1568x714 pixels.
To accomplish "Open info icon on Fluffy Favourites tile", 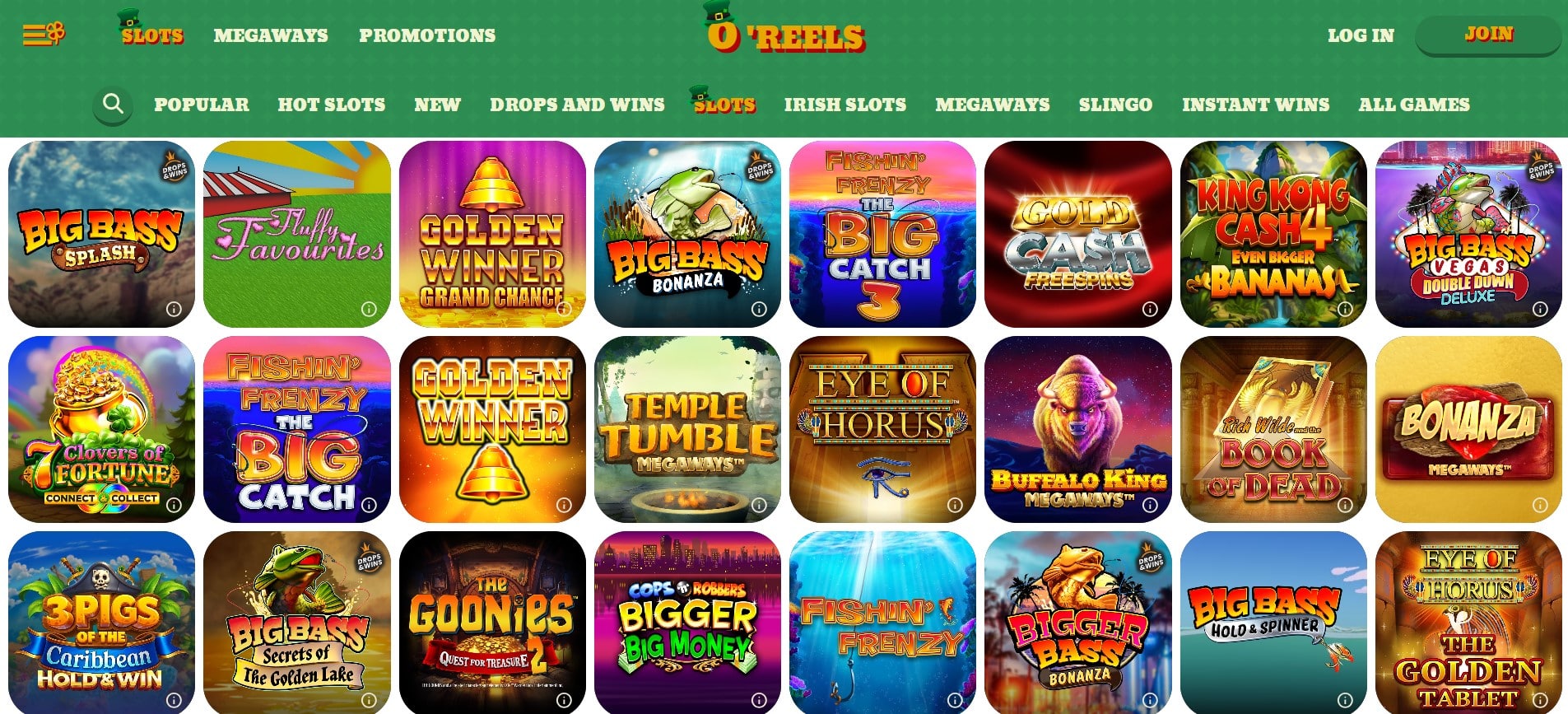I will pyautogui.click(x=369, y=310).
